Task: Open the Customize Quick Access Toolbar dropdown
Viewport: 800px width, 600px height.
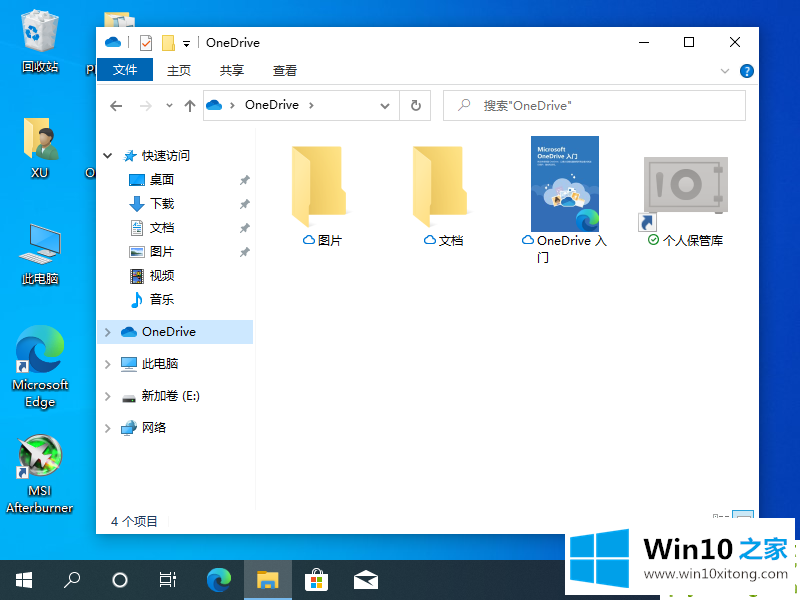Action: coord(187,44)
